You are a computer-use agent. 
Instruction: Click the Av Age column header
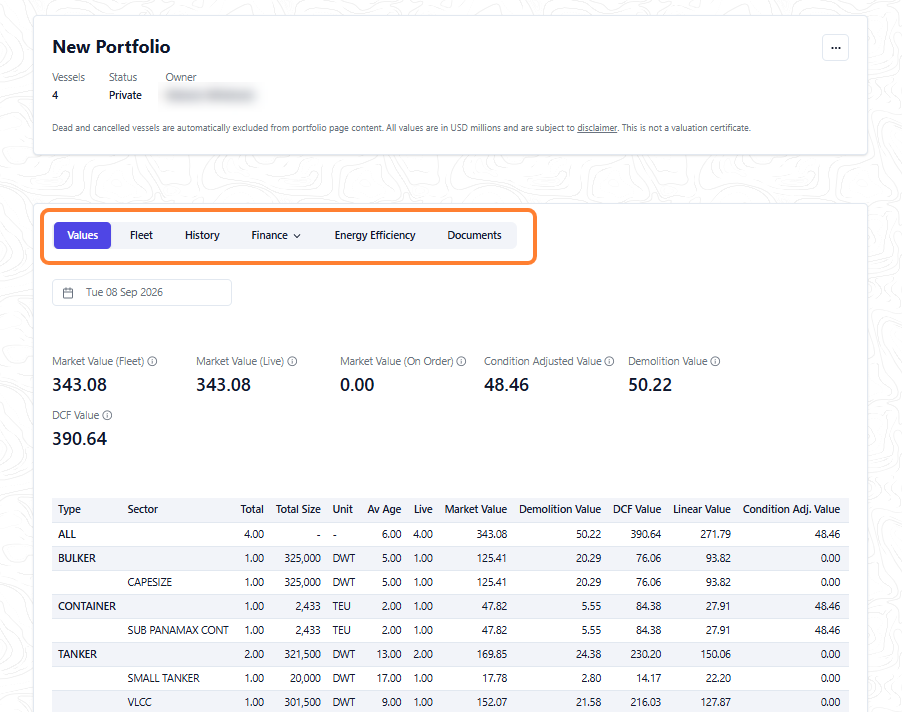point(384,510)
